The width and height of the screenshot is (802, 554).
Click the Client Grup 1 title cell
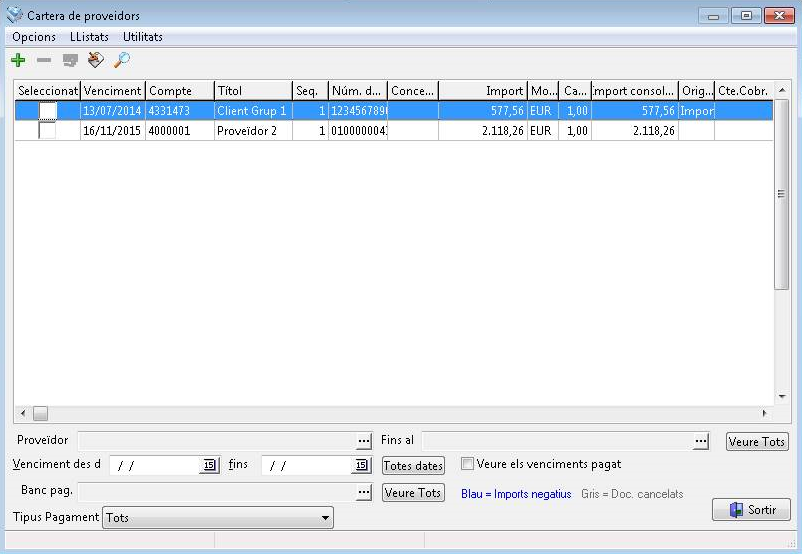pos(253,110)
